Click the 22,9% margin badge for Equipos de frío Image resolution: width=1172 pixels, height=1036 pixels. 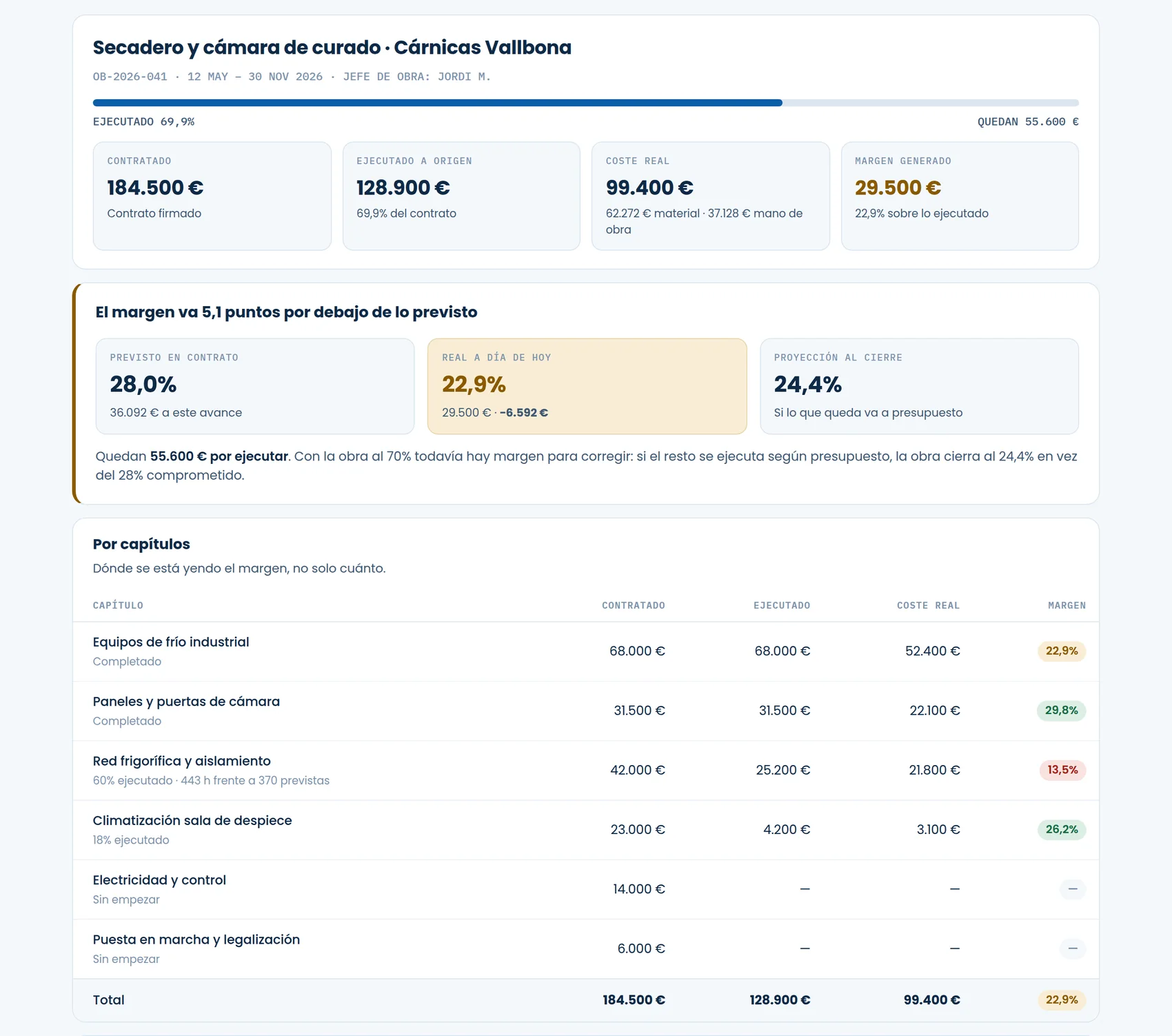1062,651
